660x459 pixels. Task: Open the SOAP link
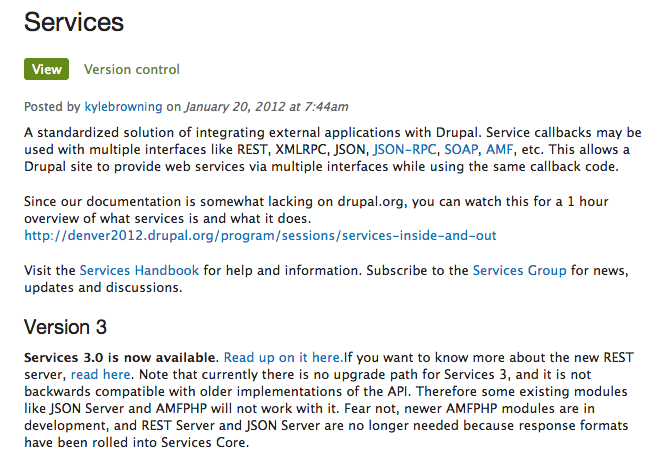[x=462, y=149]
